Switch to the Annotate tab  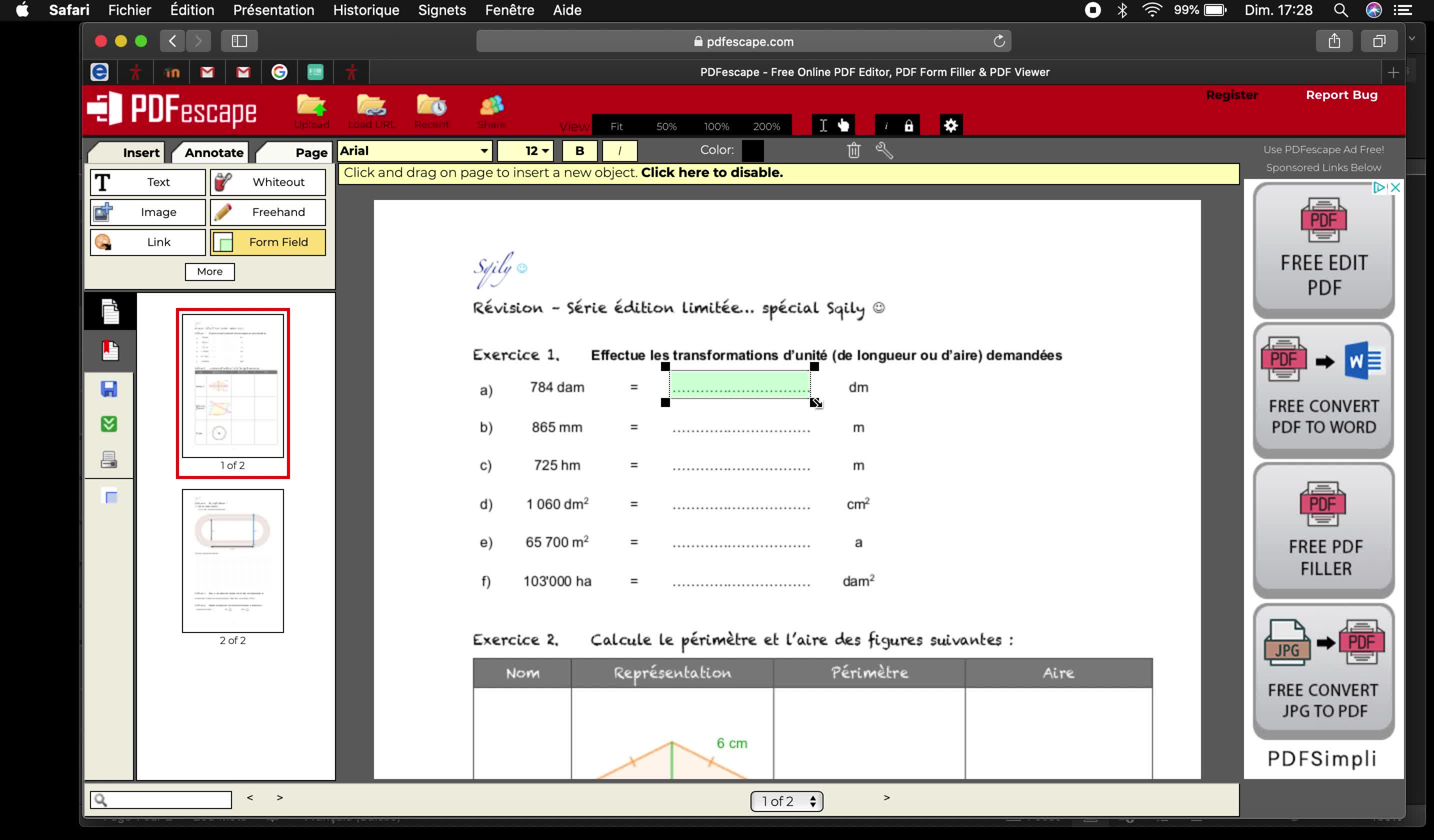pos(214,152)
